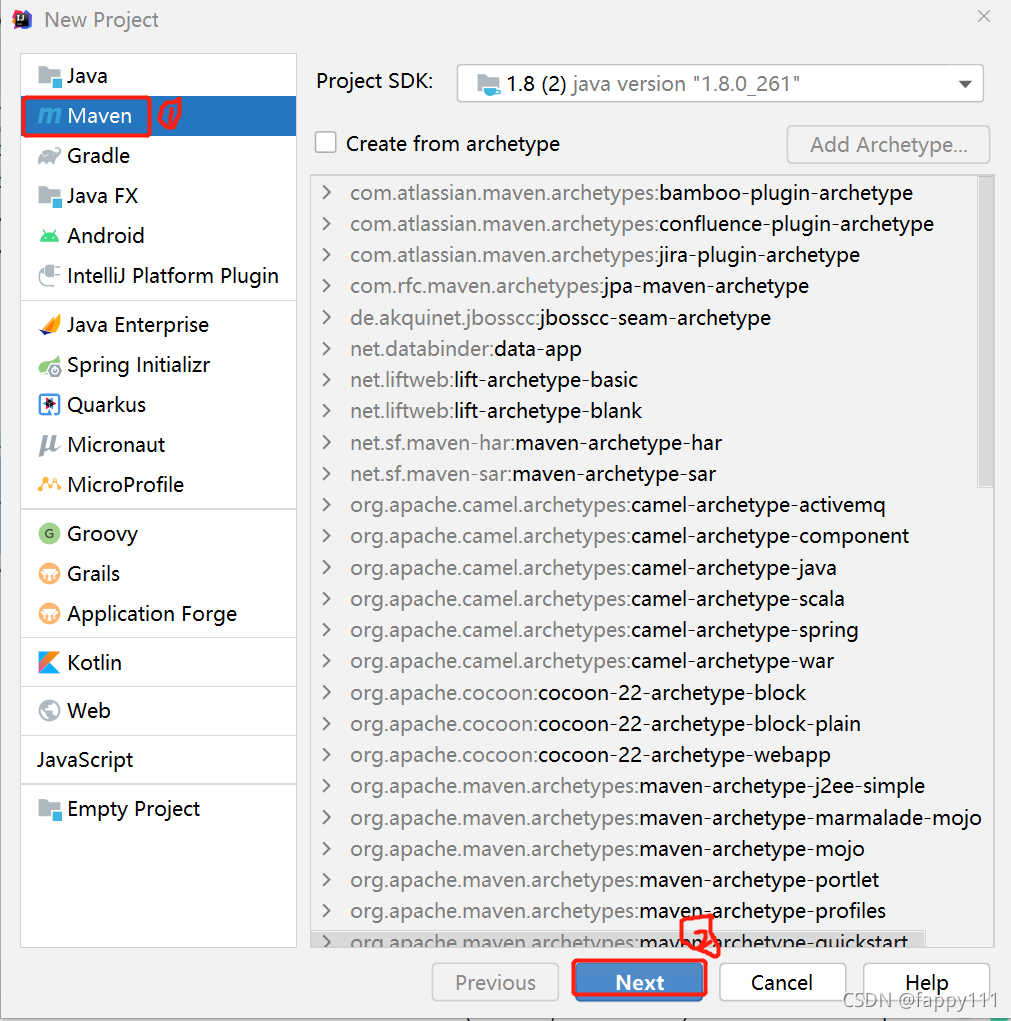Select JavaScript project type
The width and height of the screenshot is (1011, 1021).
pos(159,760)
